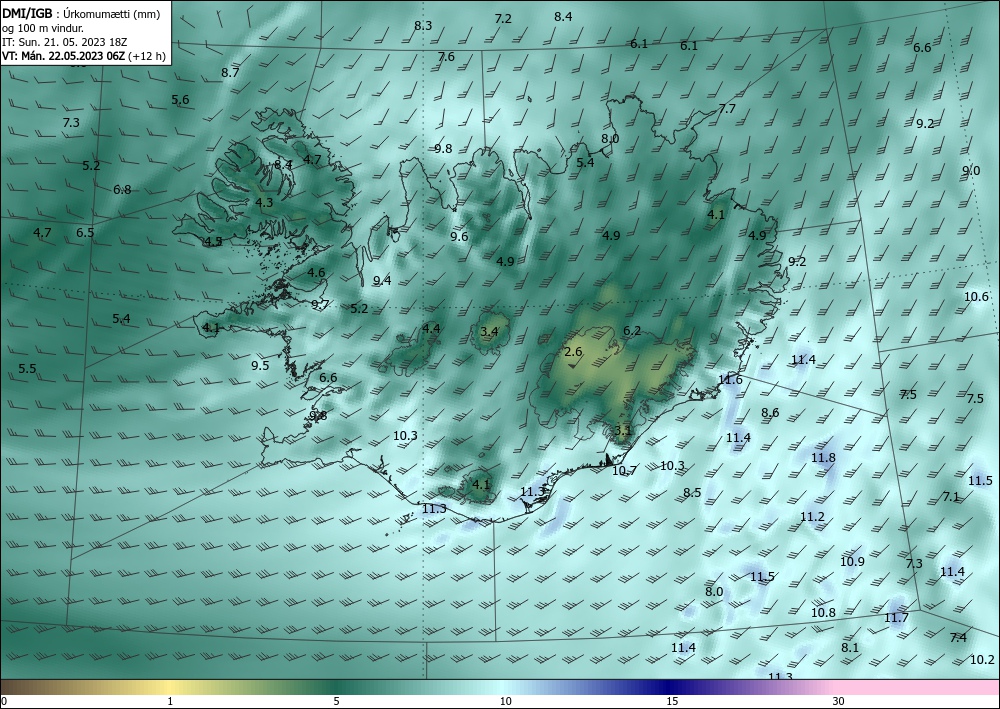Viewport: 1000px width, 709px height.
Task: Click the map value '7.2'
Action: tap(503, 19)
